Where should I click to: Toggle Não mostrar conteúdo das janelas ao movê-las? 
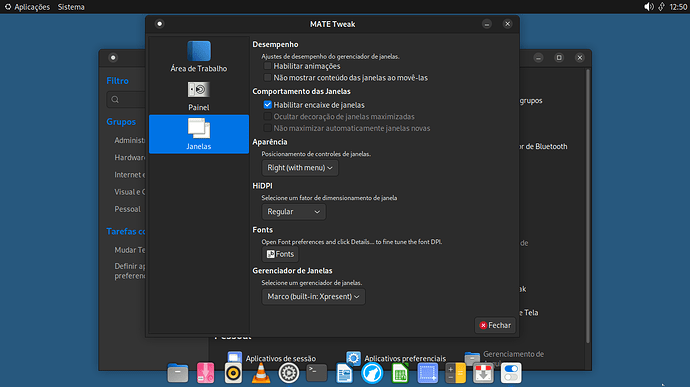click(267, 77)
